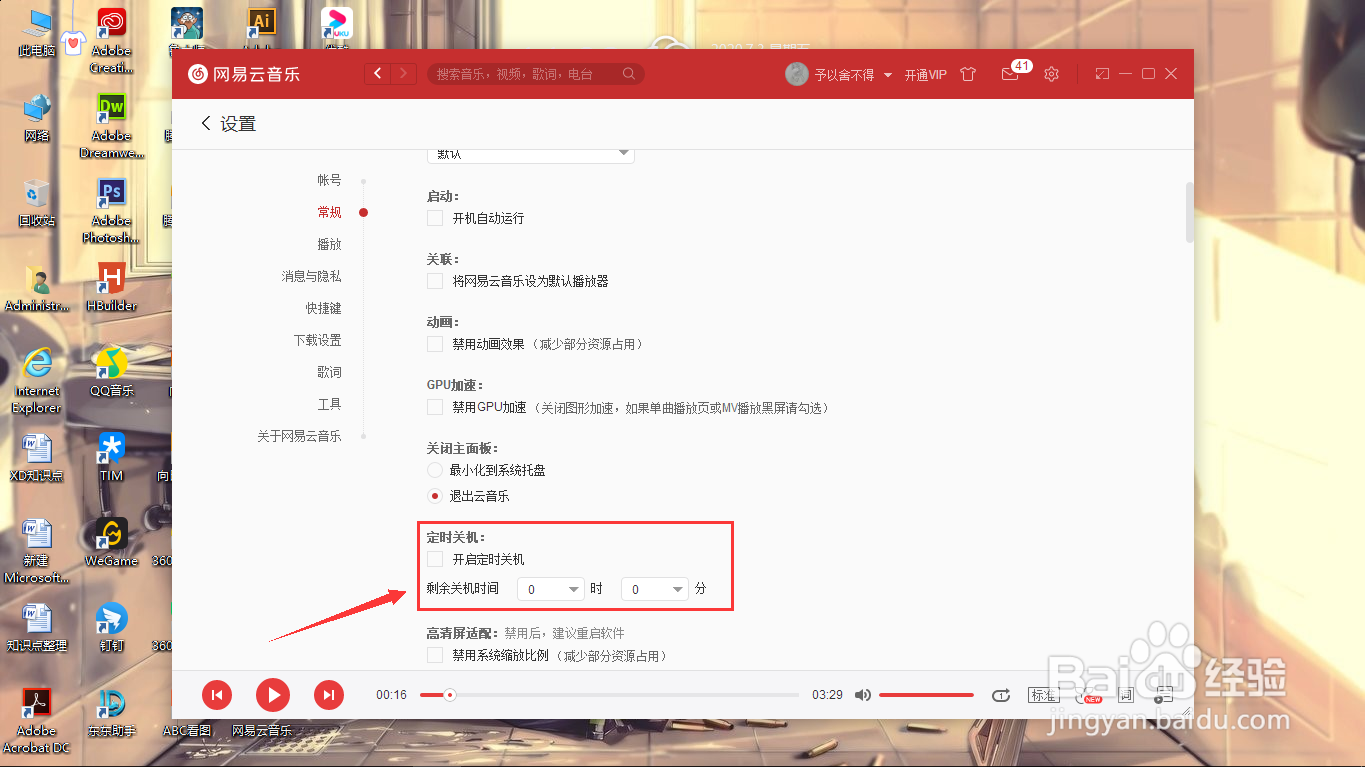Select 退出云音乐 radio option

tap(435, 496)
